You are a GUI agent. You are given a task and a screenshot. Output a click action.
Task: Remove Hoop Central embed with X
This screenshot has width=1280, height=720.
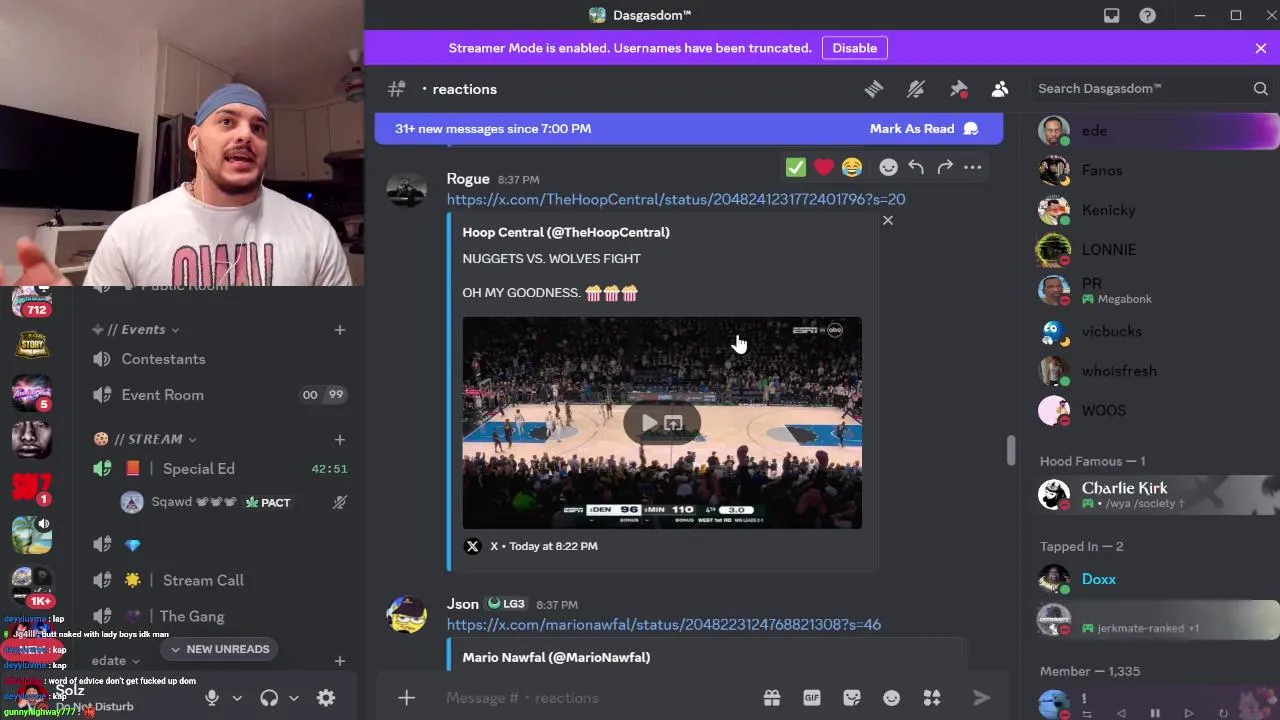tap(888, 220)
